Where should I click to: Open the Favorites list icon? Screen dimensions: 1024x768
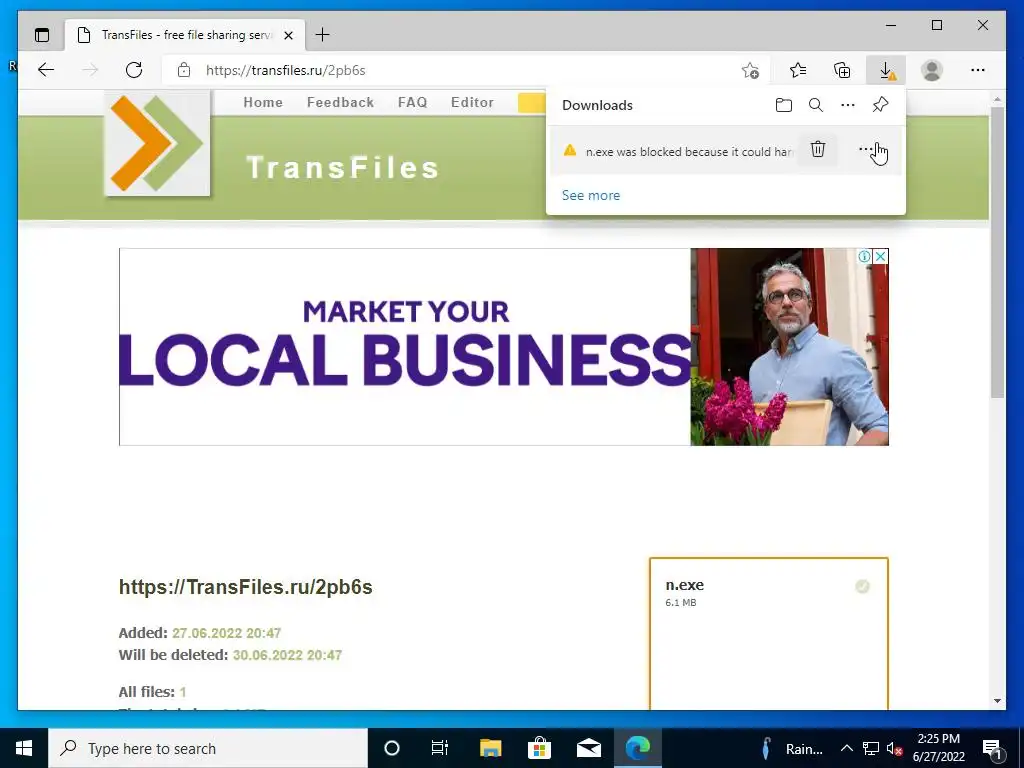click(798, 70)
